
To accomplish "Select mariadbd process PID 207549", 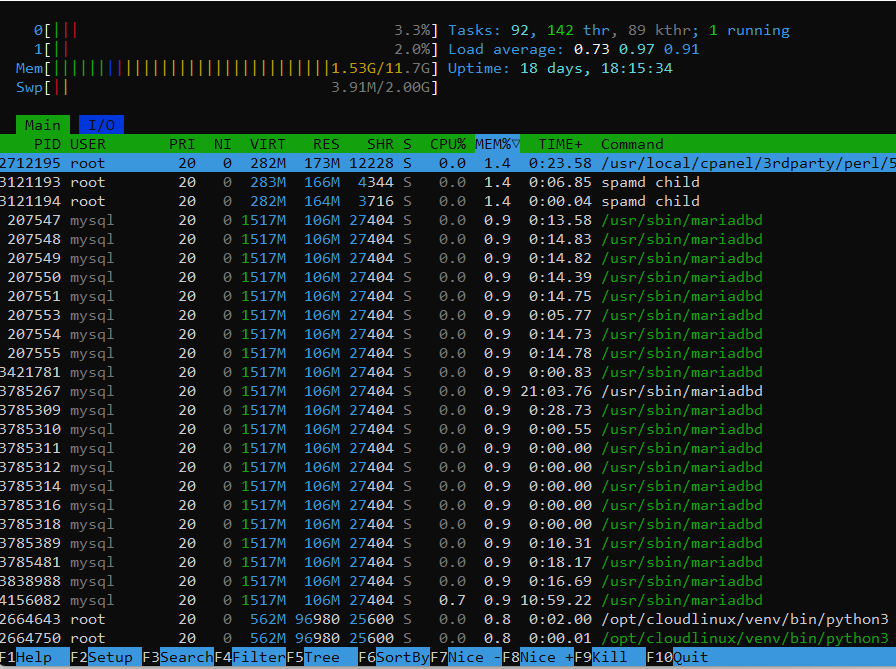I will [x=448, y=258].
